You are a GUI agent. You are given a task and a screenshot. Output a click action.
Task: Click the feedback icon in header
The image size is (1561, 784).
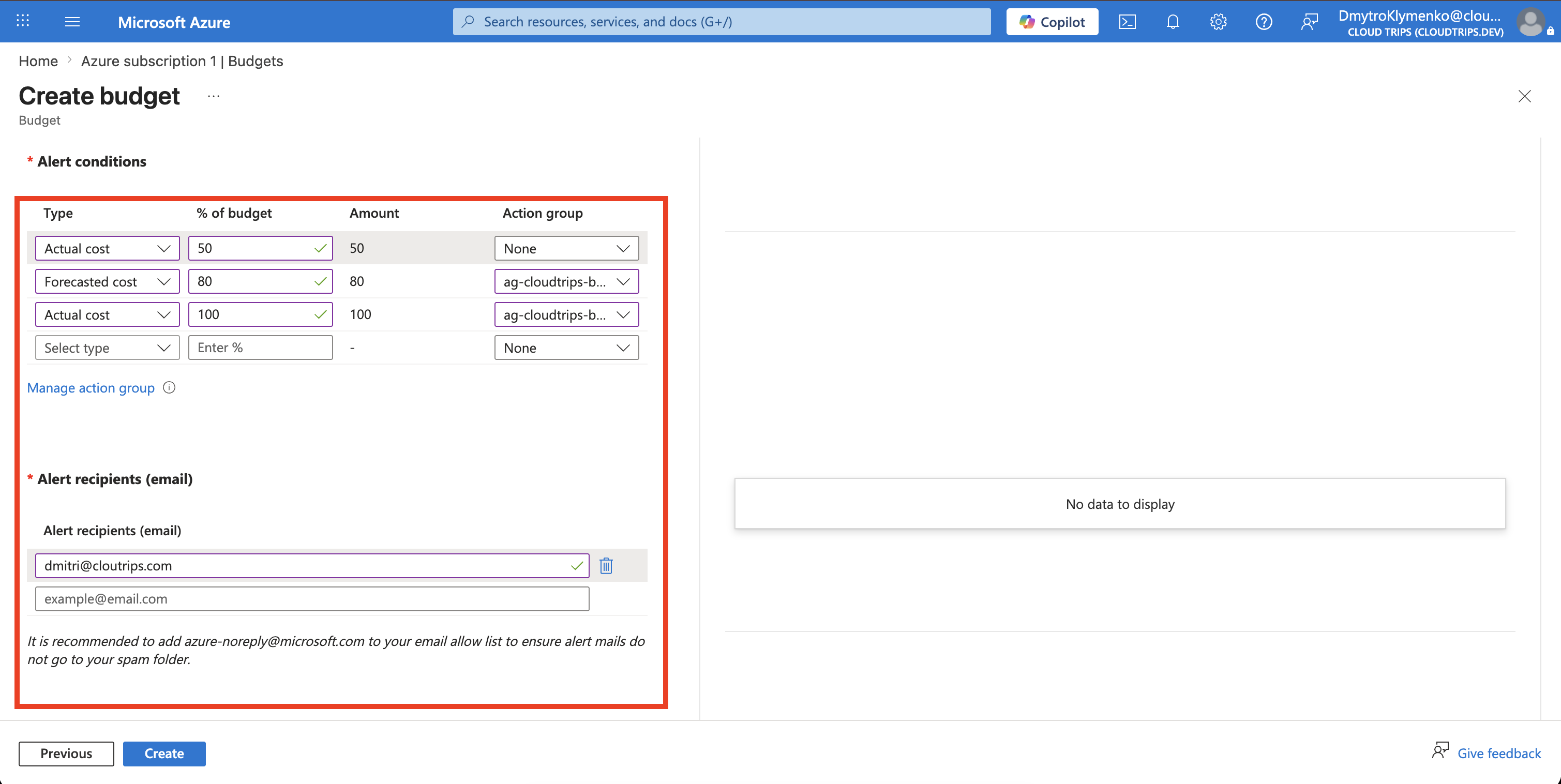(x=1309, y=22)
